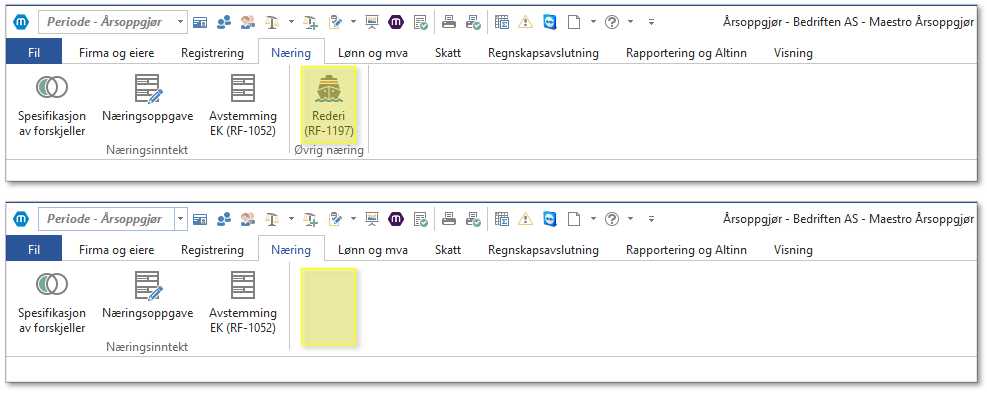This screenshot has width=987, height=393.
Task: Open Rapportering og Altinn tab, upper window
Action: coord(686,53)
